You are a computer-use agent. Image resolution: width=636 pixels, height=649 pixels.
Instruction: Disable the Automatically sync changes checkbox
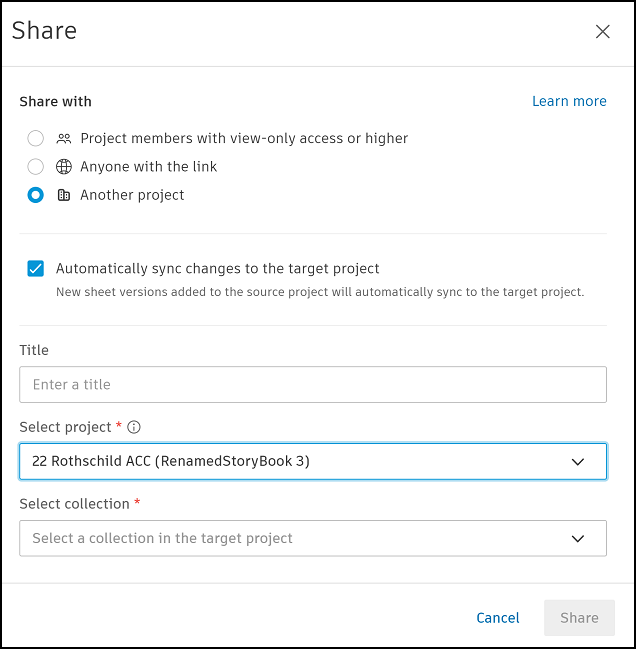36,268
